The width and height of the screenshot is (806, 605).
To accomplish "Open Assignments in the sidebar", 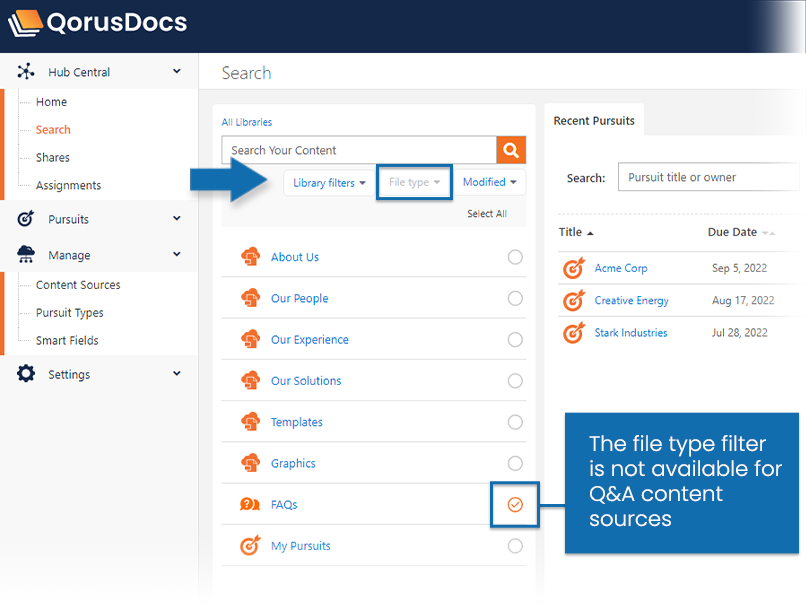I will (x=68, y=185).
